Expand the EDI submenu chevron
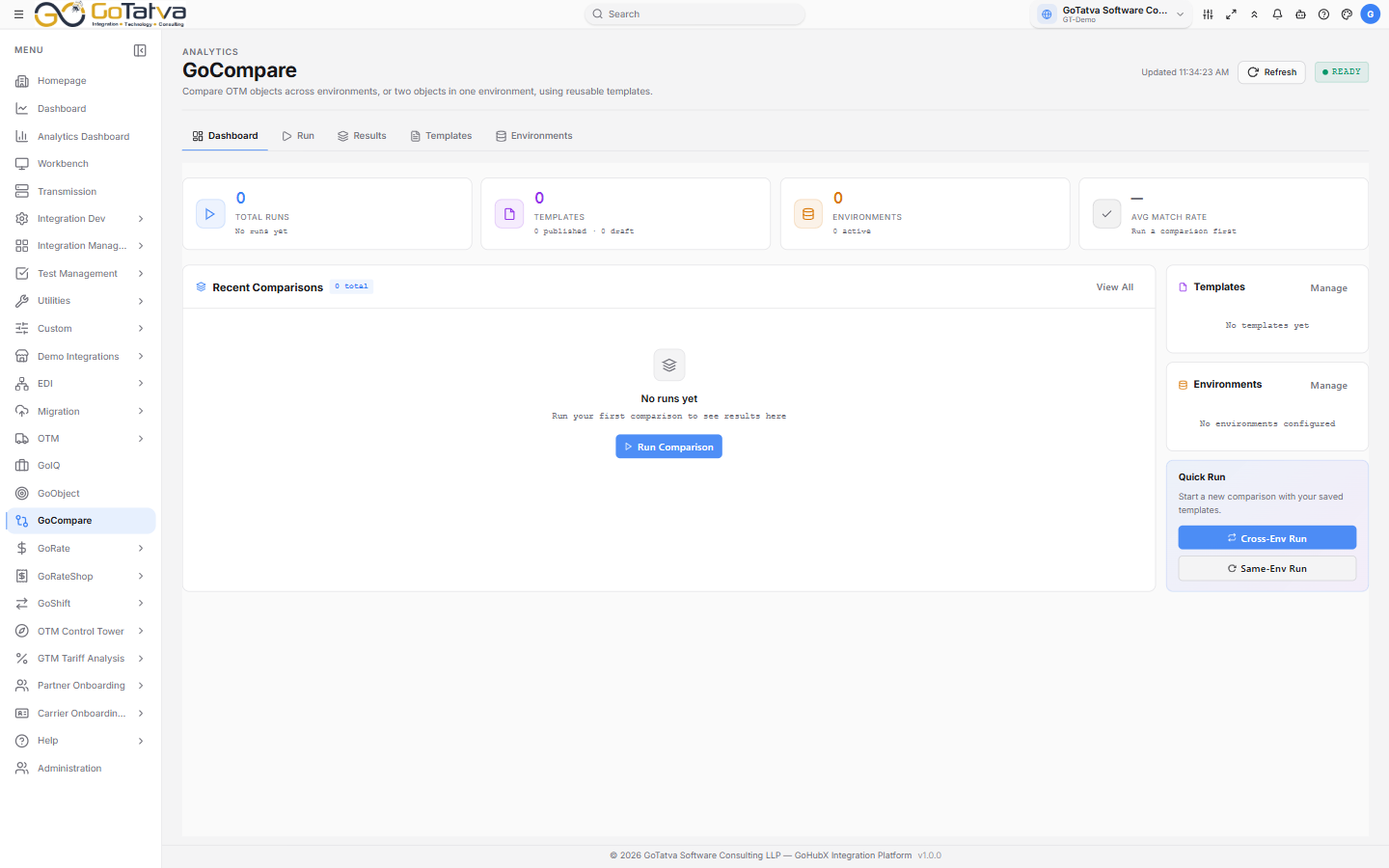The height and width of the screenshot is (868, 1389). pos(141,384)
